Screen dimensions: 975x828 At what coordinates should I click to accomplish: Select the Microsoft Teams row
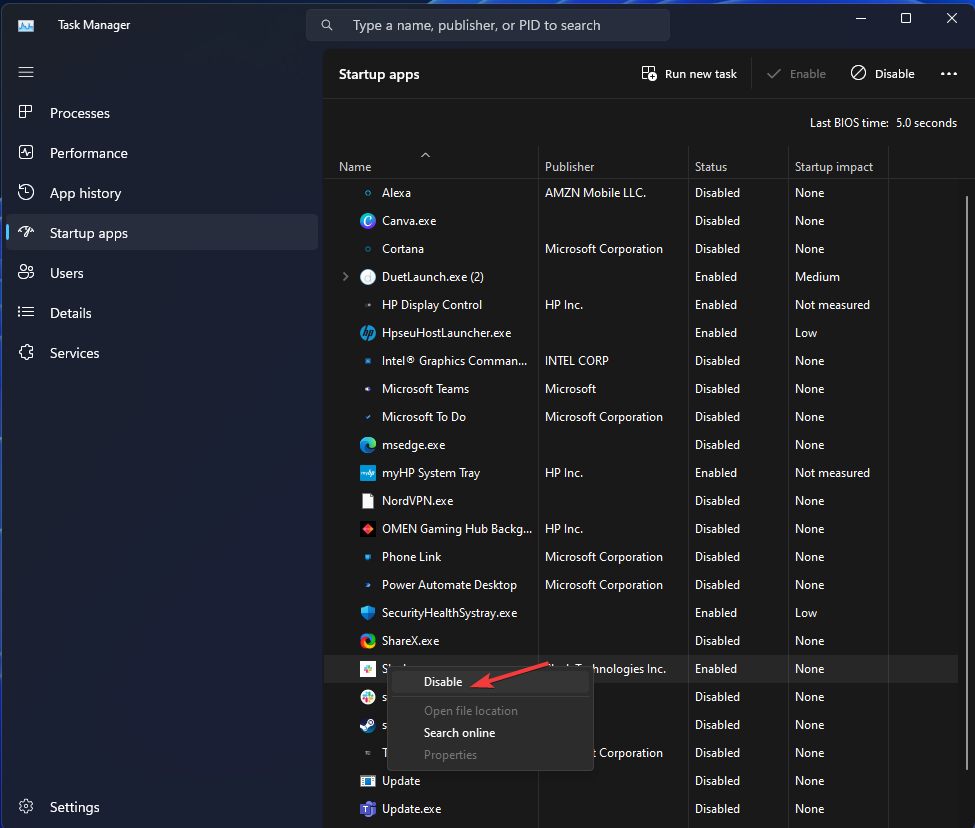(640, 389)
